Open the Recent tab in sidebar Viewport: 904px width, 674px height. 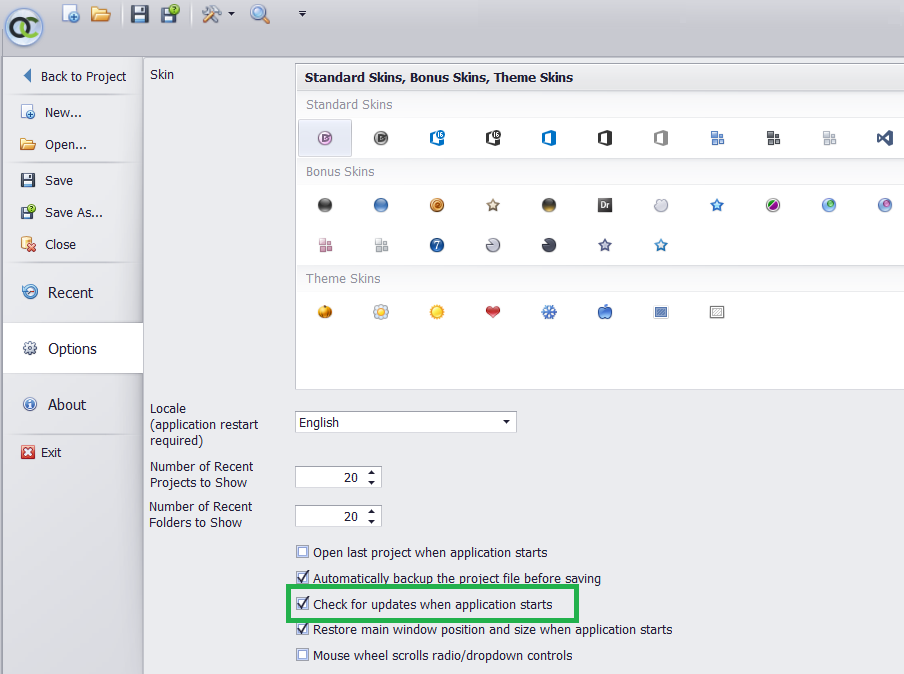click(70, 293)
